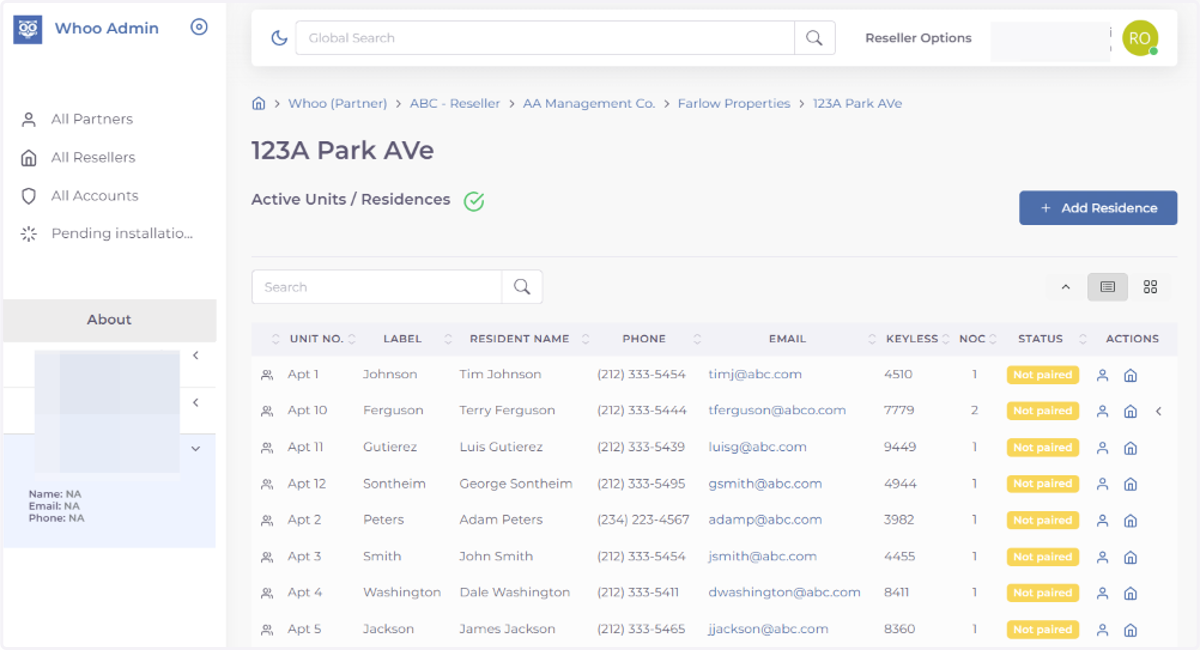
Task: Click Add Residence button
Action: point(1098,208)
